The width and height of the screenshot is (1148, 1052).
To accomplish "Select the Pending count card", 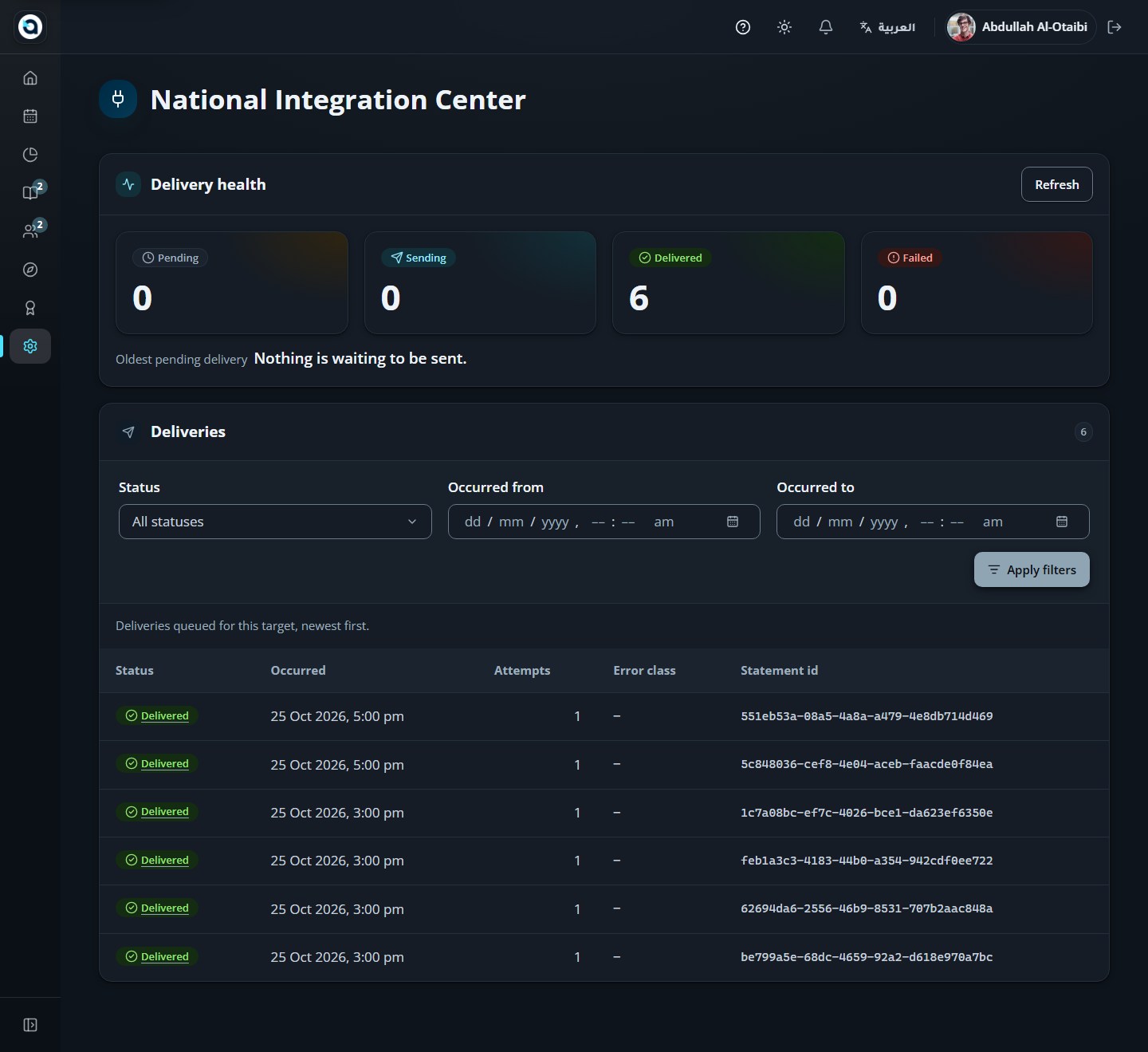I will (x=232, y=282).
